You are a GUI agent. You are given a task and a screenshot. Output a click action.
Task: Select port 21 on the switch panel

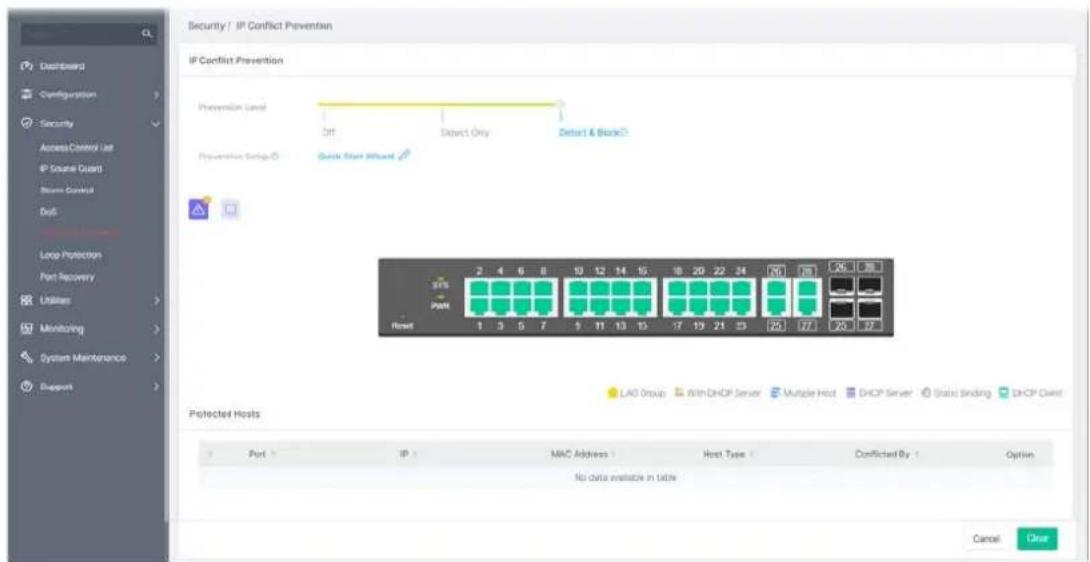(x=719, y=305)
